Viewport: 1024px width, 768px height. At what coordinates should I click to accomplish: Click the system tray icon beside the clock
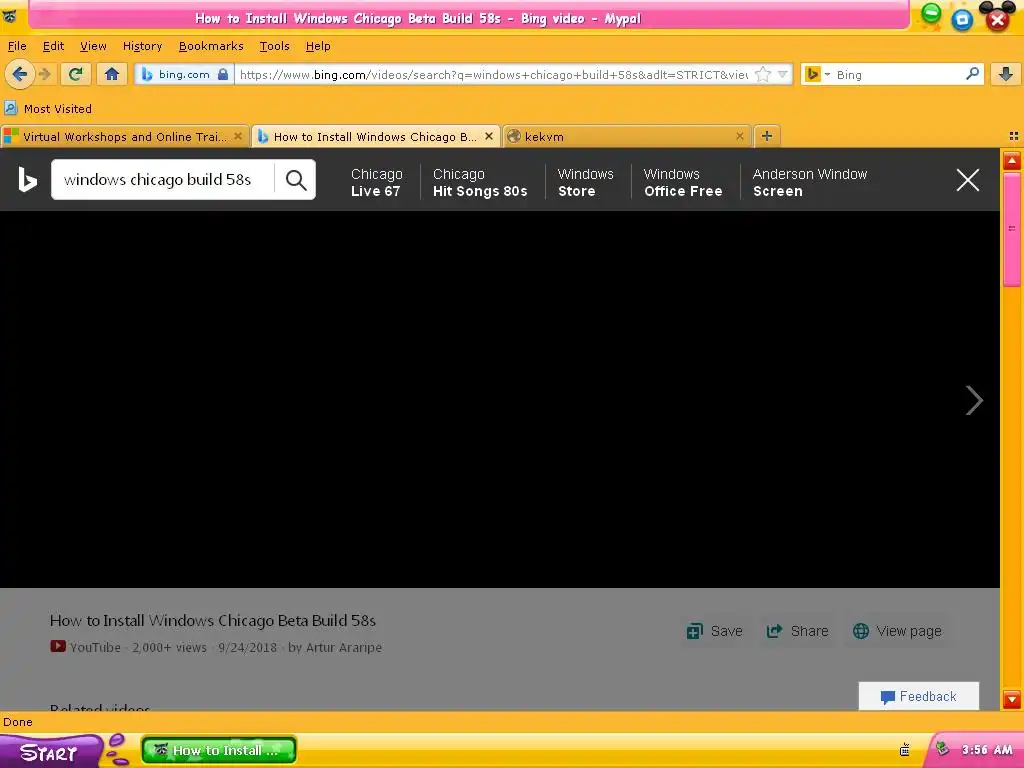(x=942, y=749)
